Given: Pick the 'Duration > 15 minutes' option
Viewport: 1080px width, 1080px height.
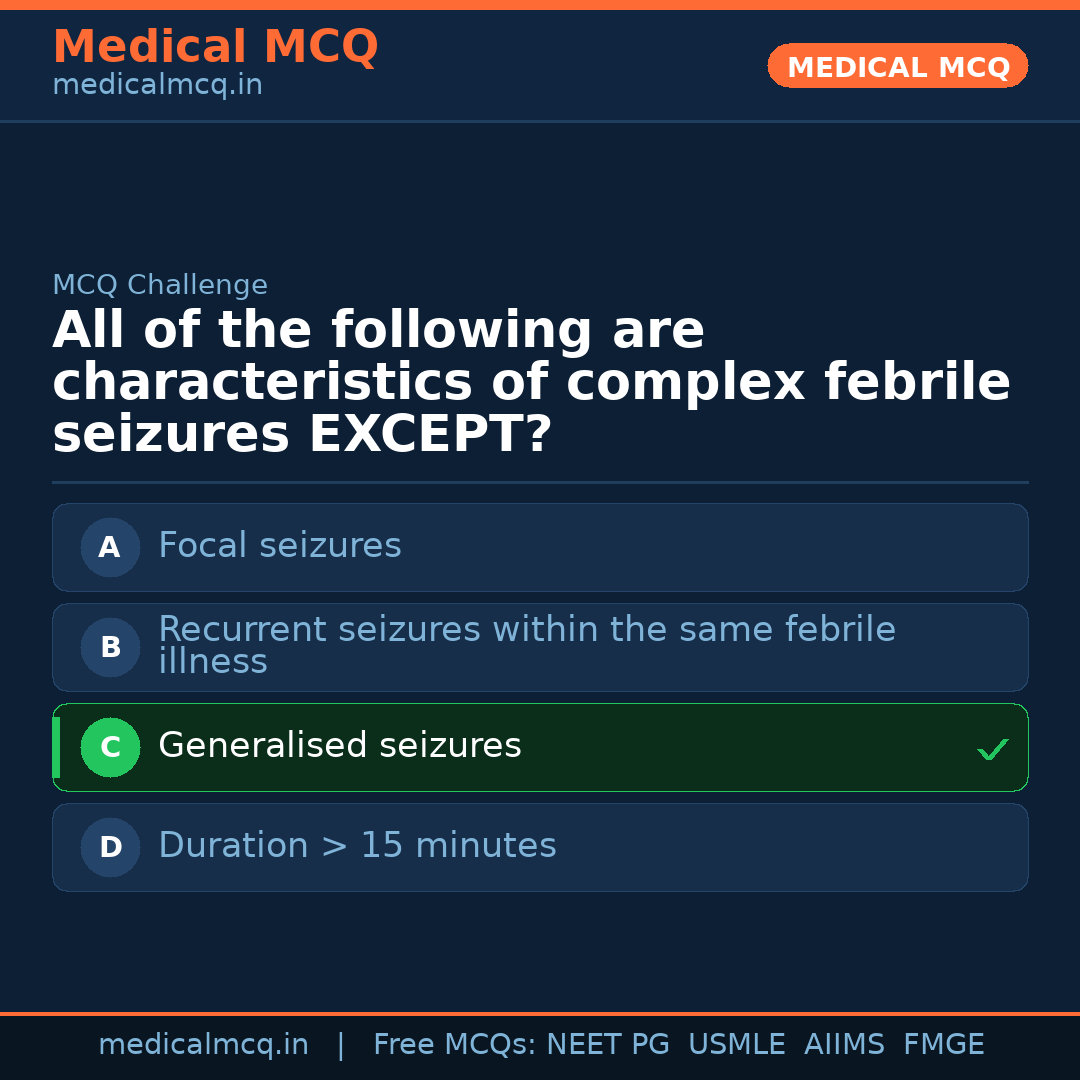Looking at the screenshot, I should point(357,846).
